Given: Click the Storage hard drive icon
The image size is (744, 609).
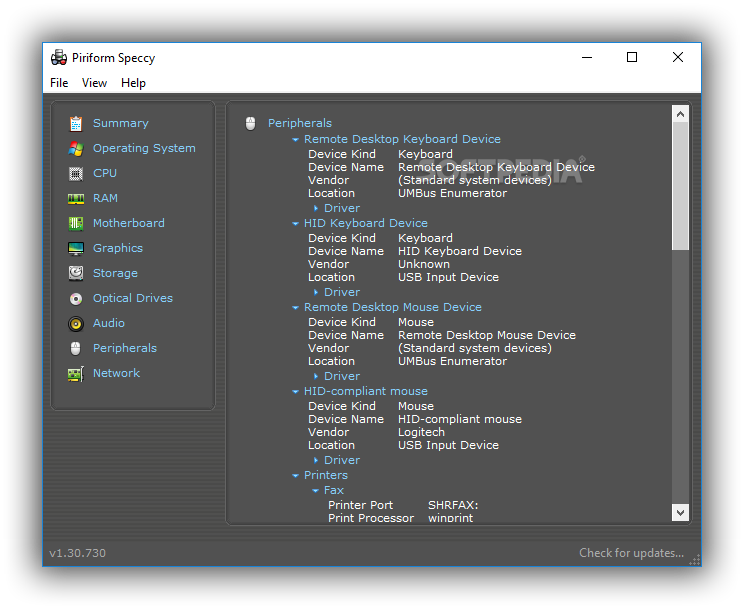Looking at the screenshot, I should click(76, 273).
